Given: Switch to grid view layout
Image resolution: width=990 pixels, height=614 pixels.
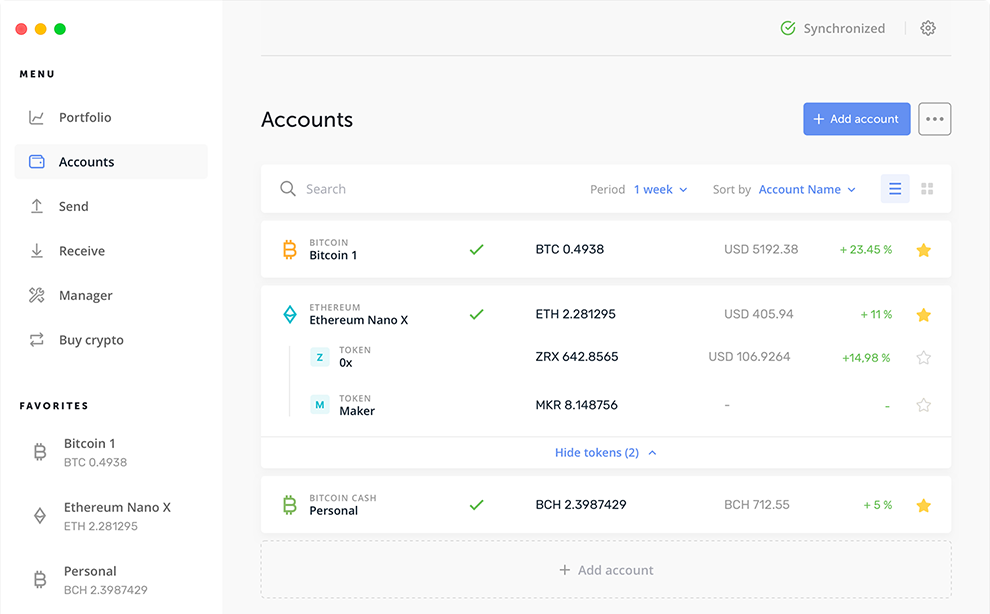Looking at the screenshot, I should [x=927, y=189].
